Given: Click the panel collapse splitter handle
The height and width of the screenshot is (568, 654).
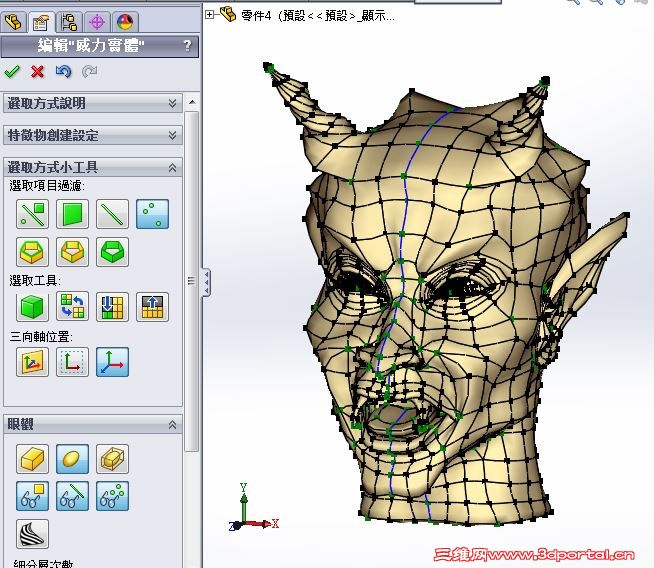Looking at the screenshot, I should 206,283.
